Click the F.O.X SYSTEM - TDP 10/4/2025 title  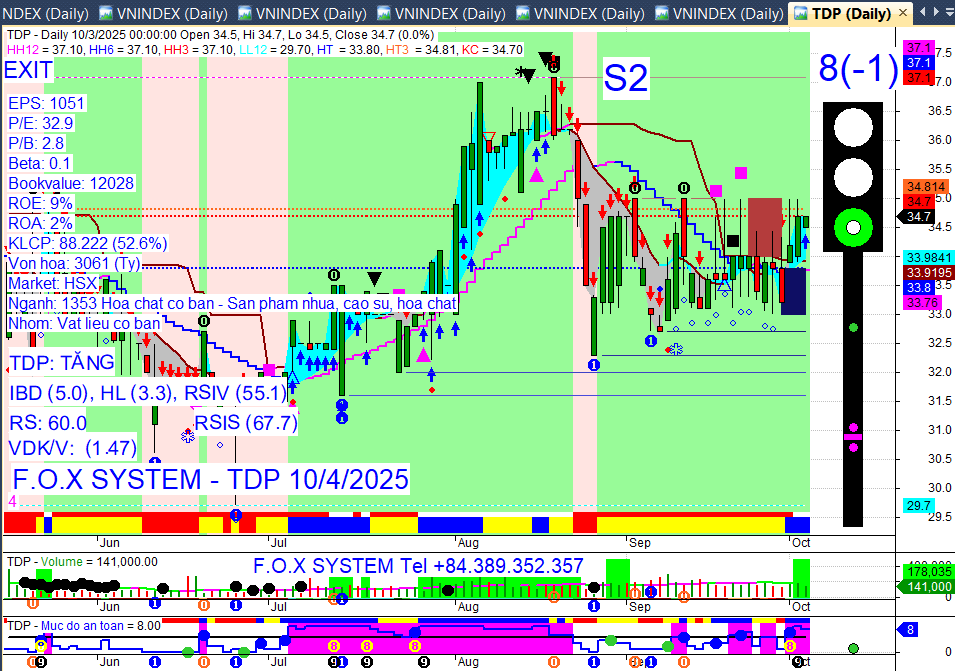pos(210,480)
